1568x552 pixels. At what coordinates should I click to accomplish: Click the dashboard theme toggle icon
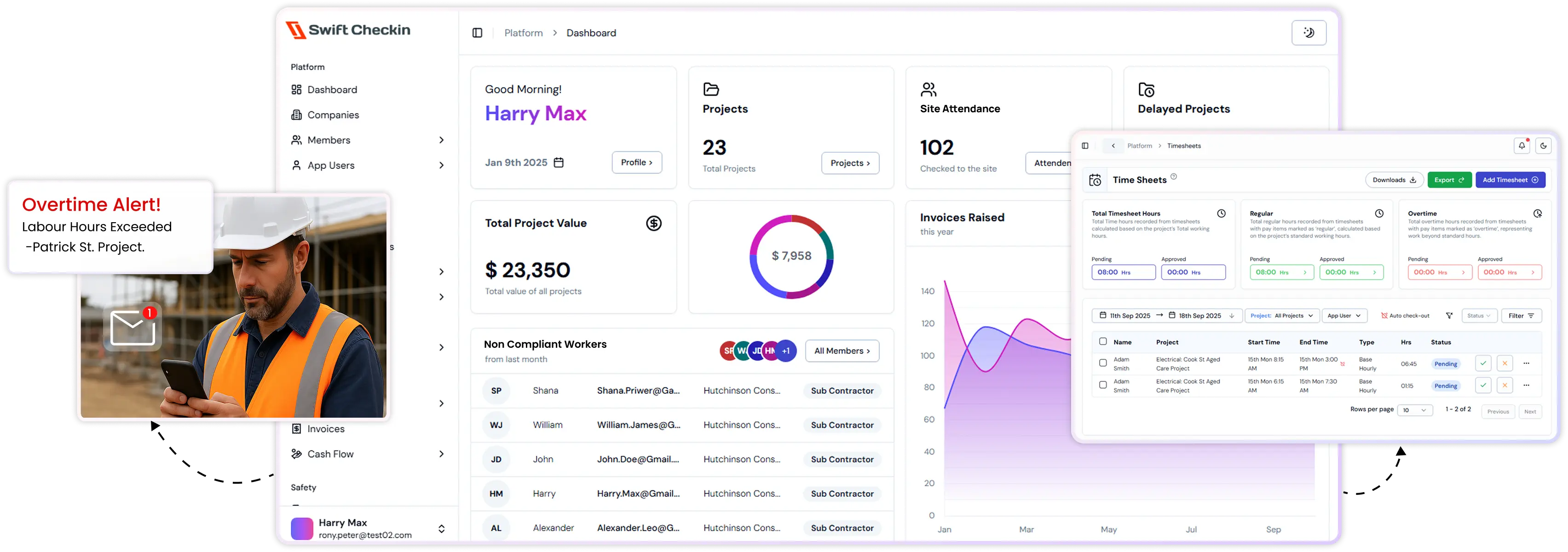click(x=1309, y=33)
